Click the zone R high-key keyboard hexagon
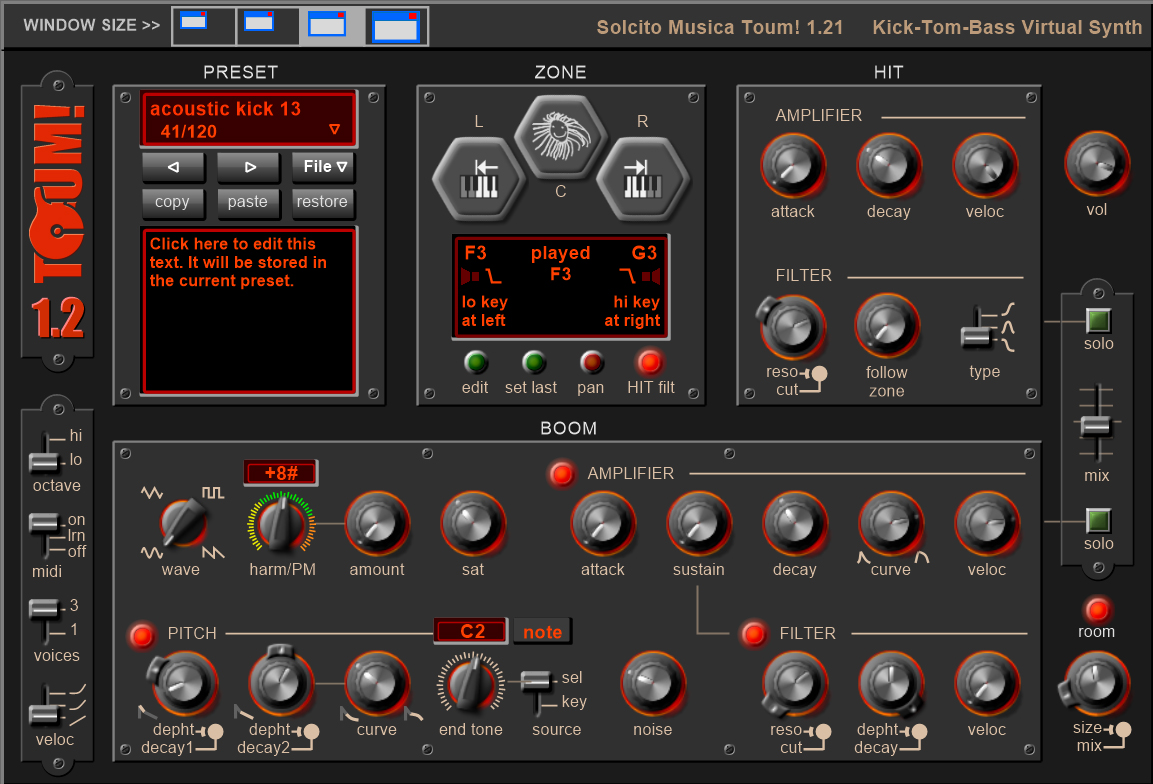The image size is (1153, 784). point(643,179)
